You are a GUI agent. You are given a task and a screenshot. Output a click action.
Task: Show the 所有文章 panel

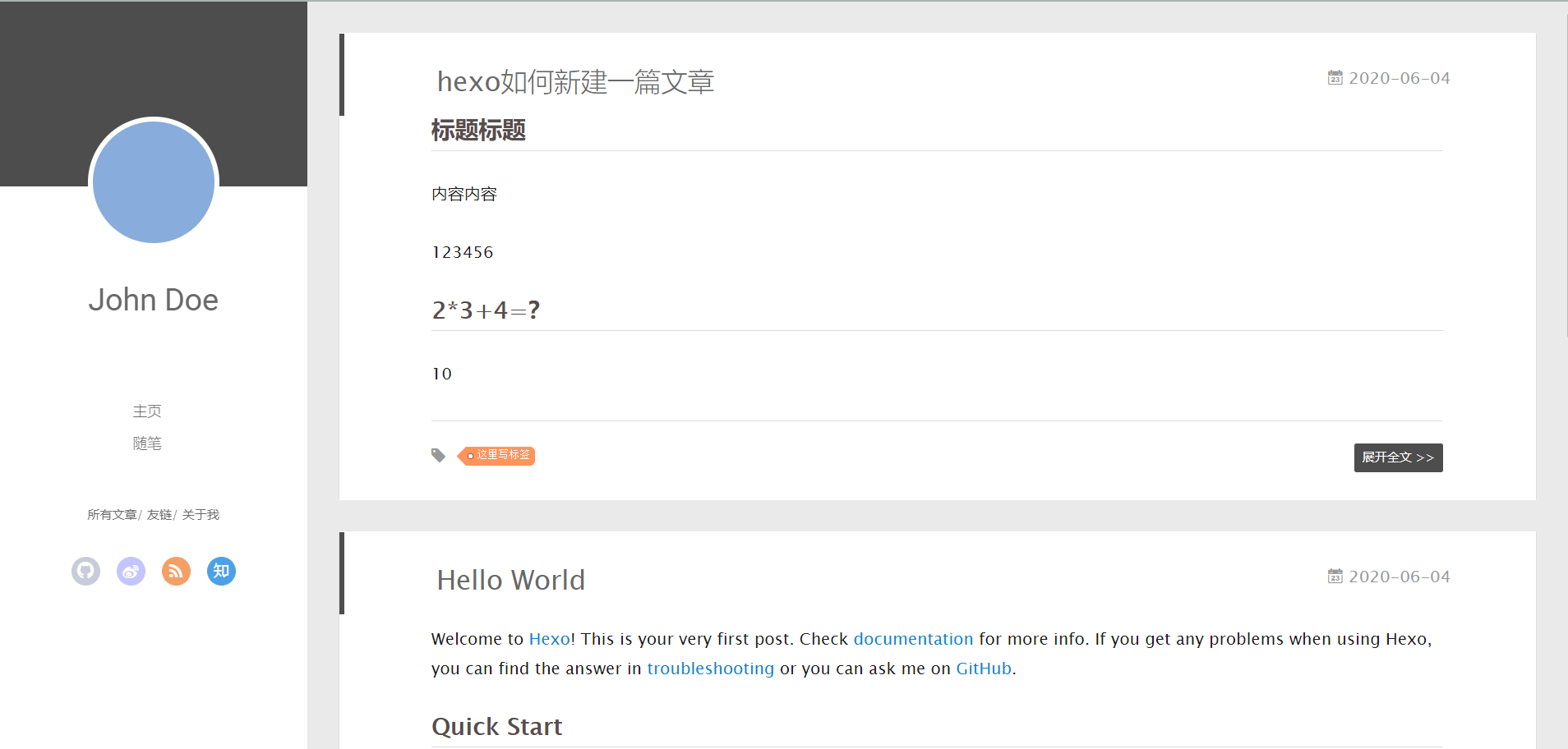click(112, 515)
